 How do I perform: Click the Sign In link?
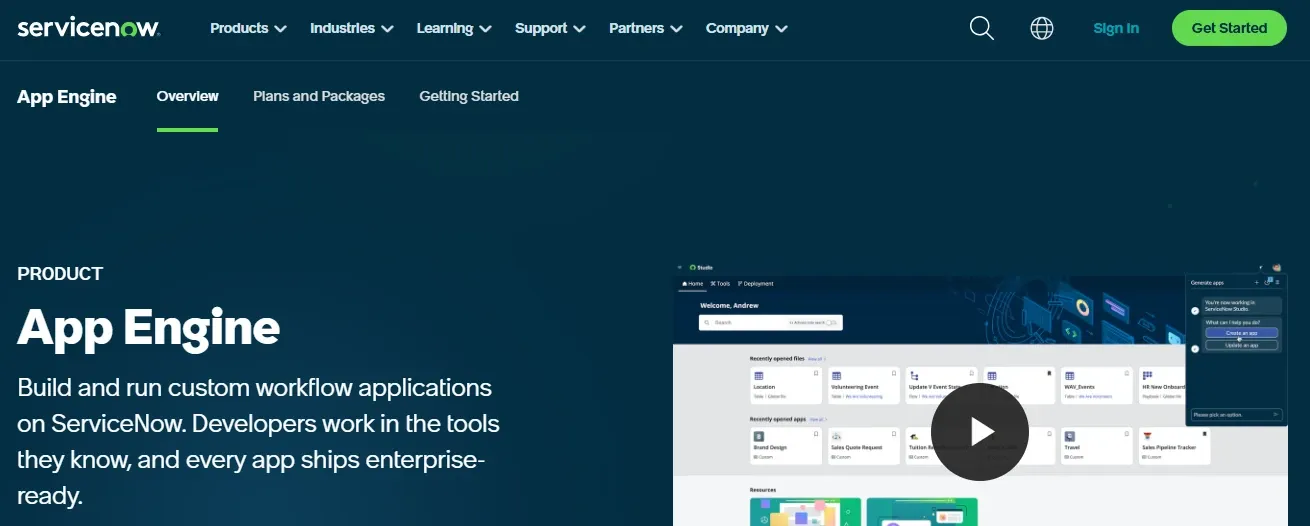tap(1116, 28)
